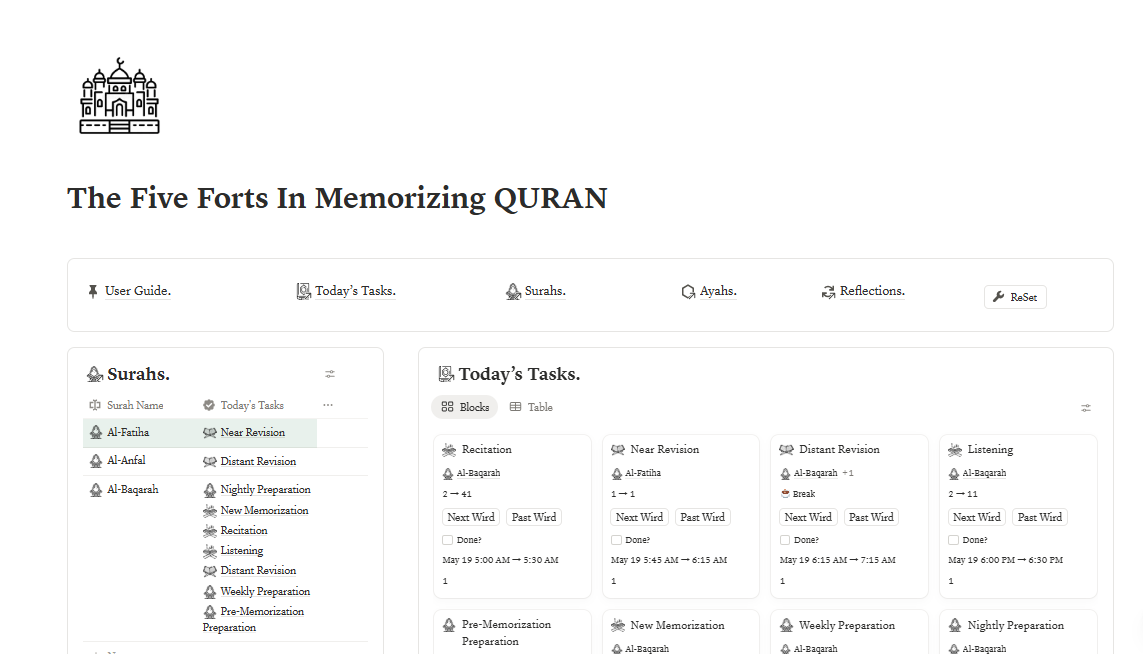1143x654 pixels.
Task: Open the Surahs navigation link
Action: coord(545,291)
